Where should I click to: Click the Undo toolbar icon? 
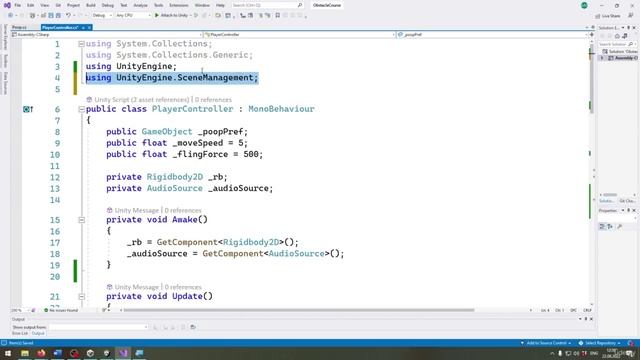tap(68, 15)
